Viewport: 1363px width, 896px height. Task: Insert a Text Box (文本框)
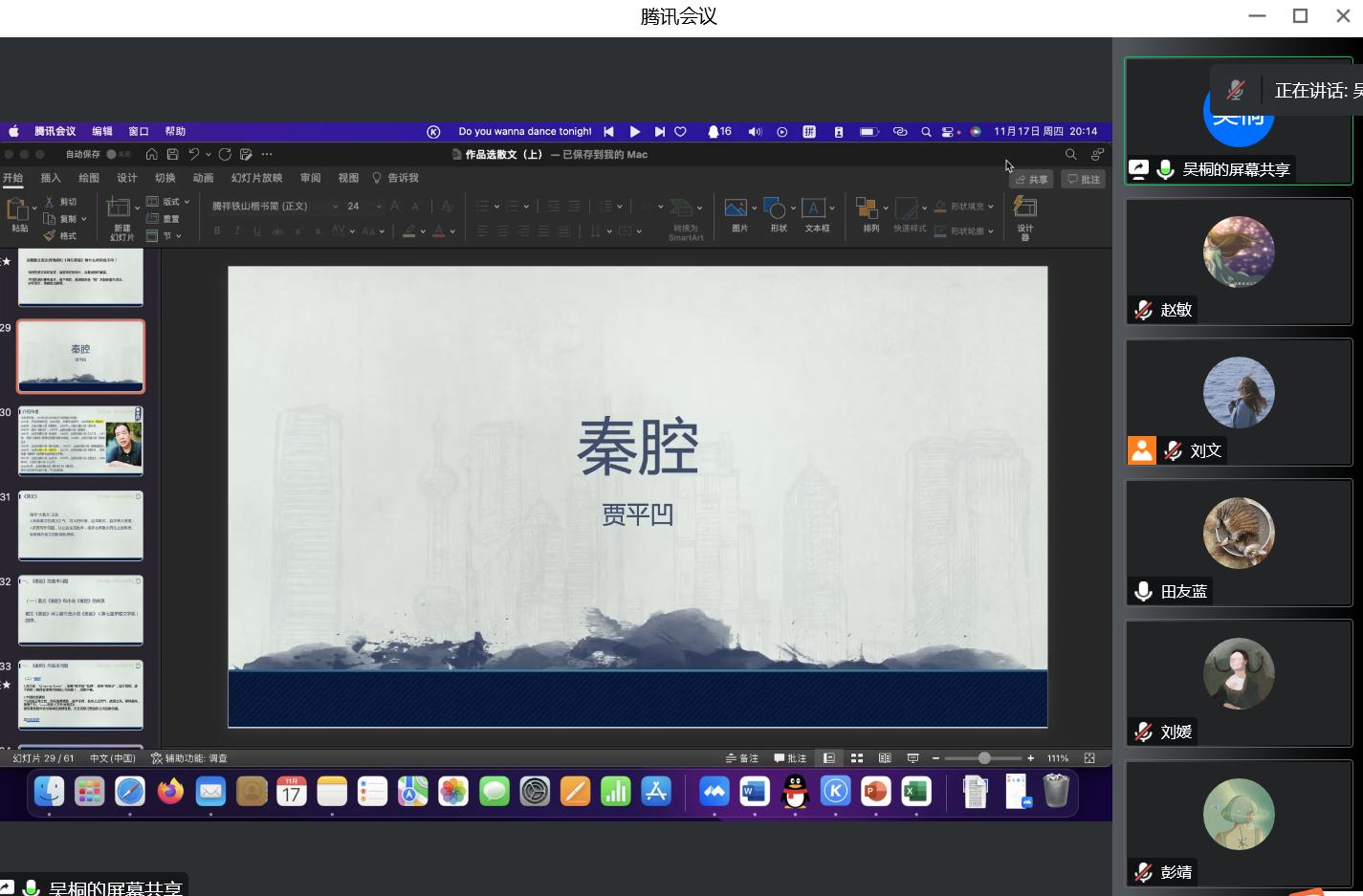[813, 208]
